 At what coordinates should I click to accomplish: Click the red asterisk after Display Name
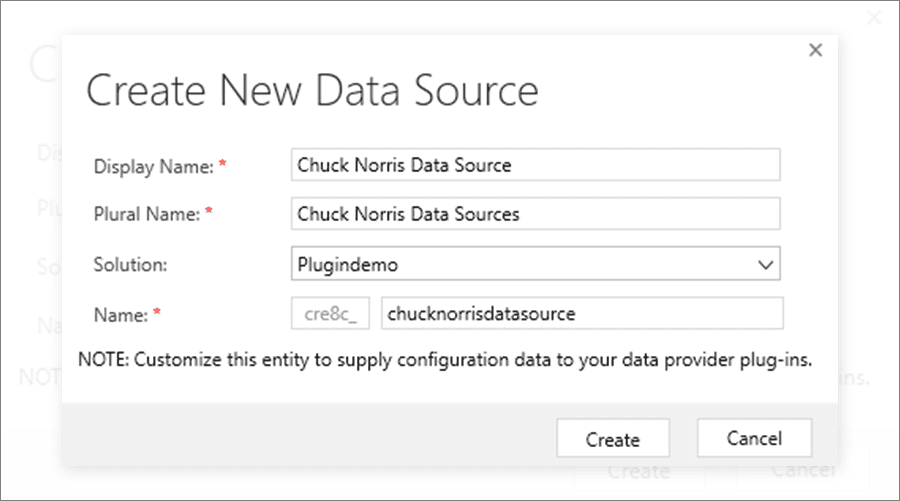click(222, 166)
